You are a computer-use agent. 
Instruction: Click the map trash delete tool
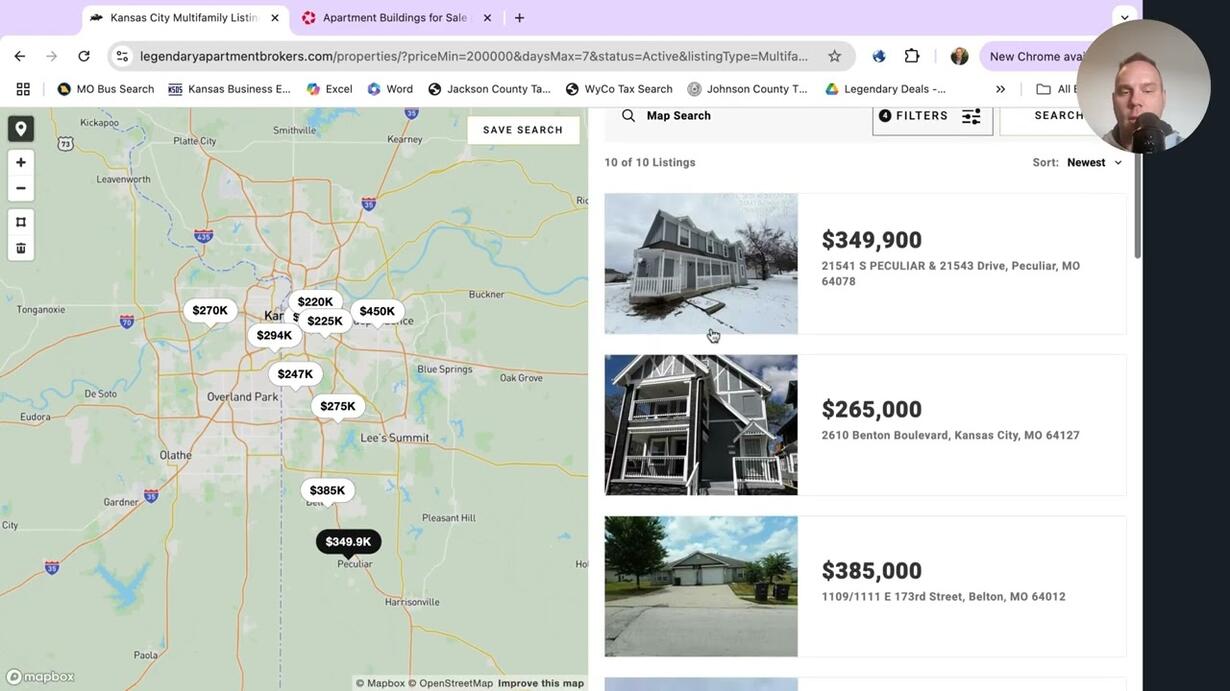pos(21,248)
